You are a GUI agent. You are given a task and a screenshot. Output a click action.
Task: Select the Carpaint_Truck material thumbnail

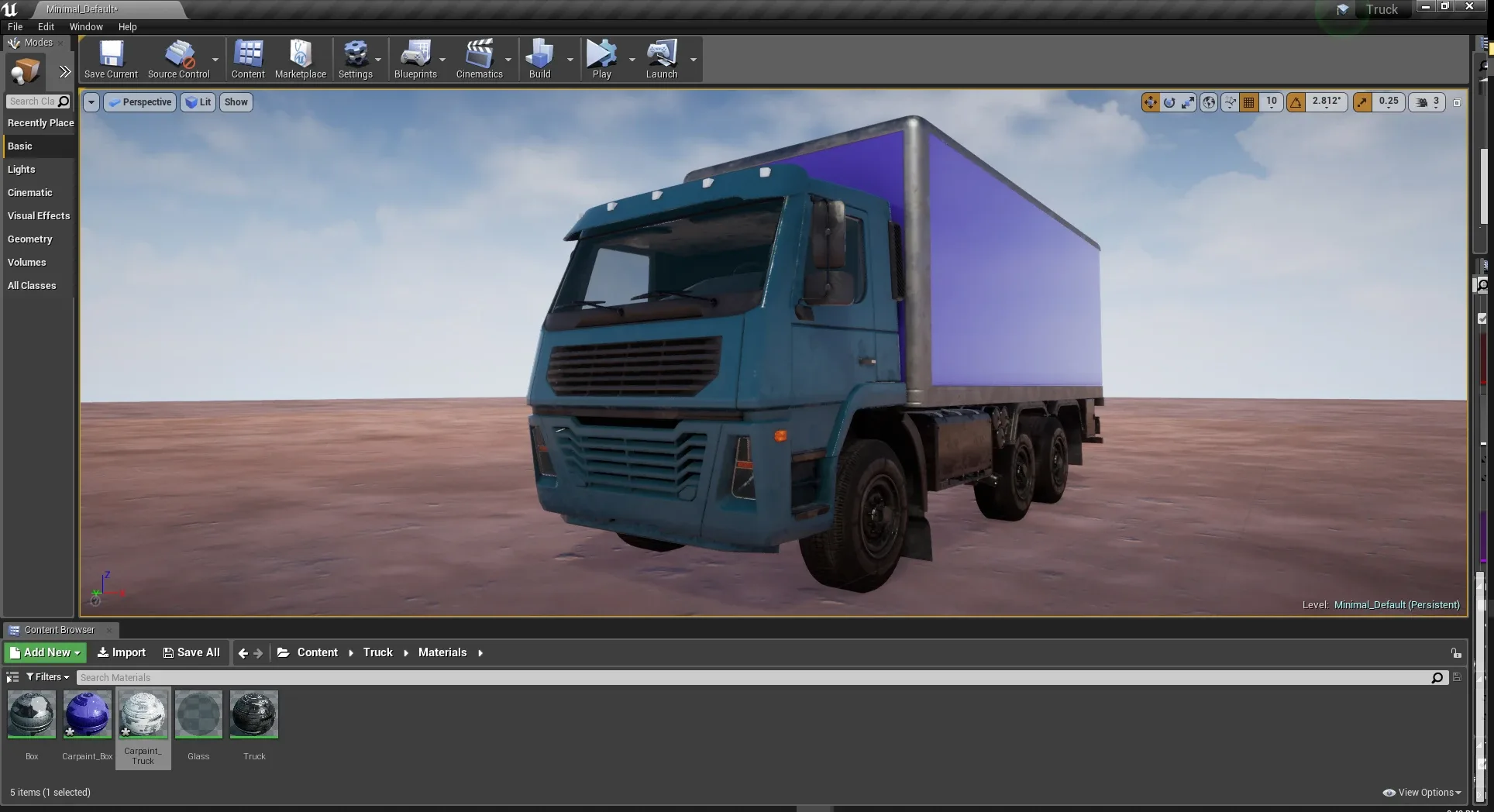143,714
